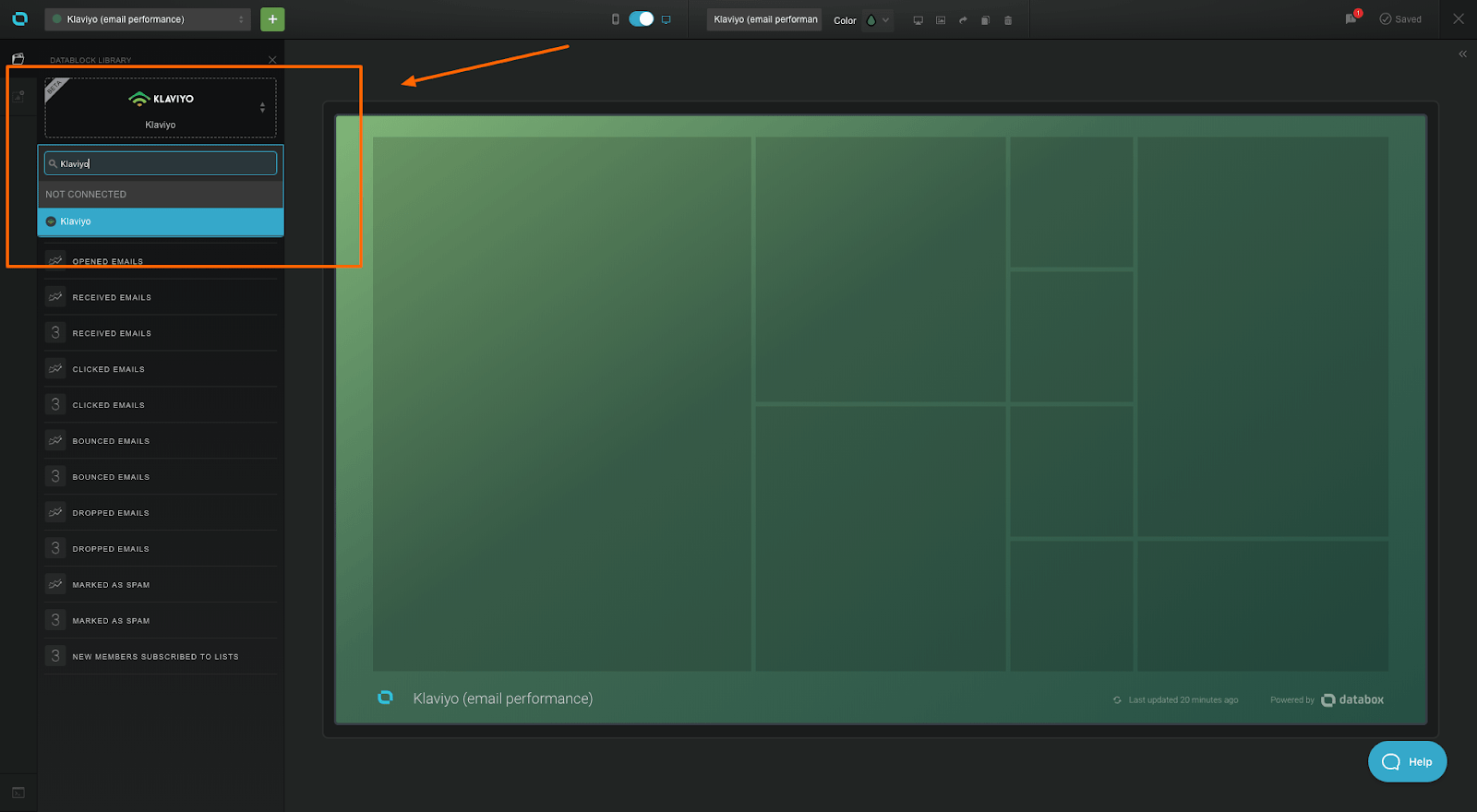Image resolution: width=1477 pixels, height=812 pixels.
Task: Select New Members Subscribed To Lists datablock
Action: point(161,657)
